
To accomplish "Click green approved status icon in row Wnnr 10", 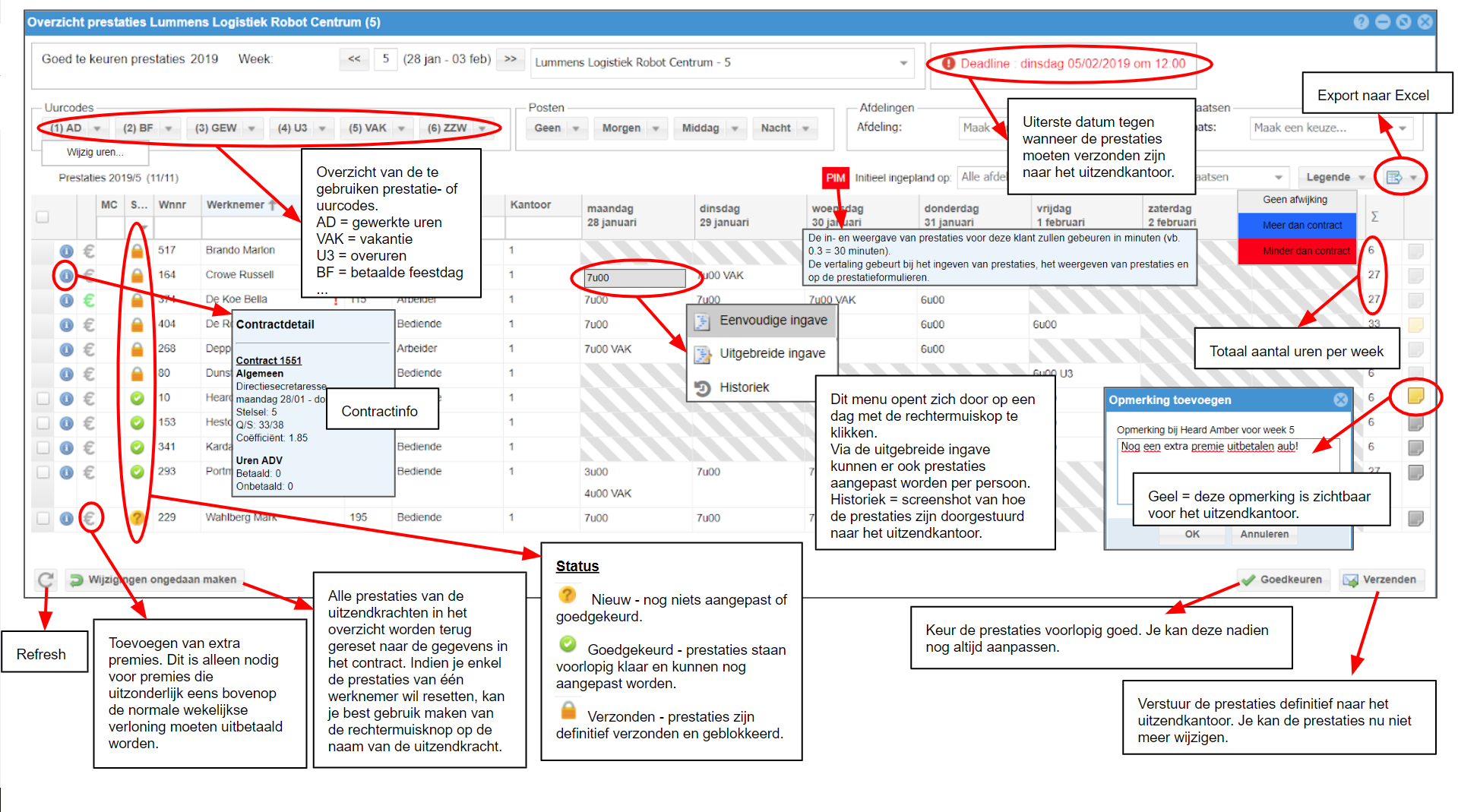I will (137, 398).
